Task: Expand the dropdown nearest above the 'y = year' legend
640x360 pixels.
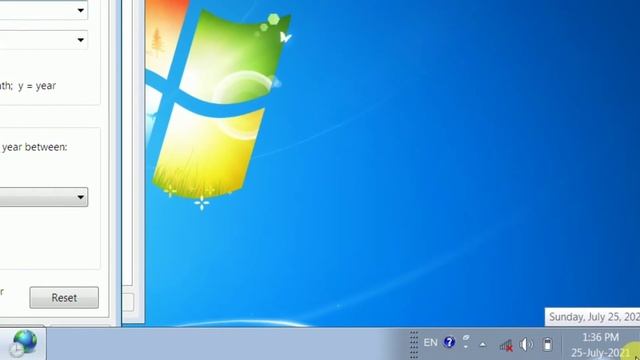Action: [44, 40]
